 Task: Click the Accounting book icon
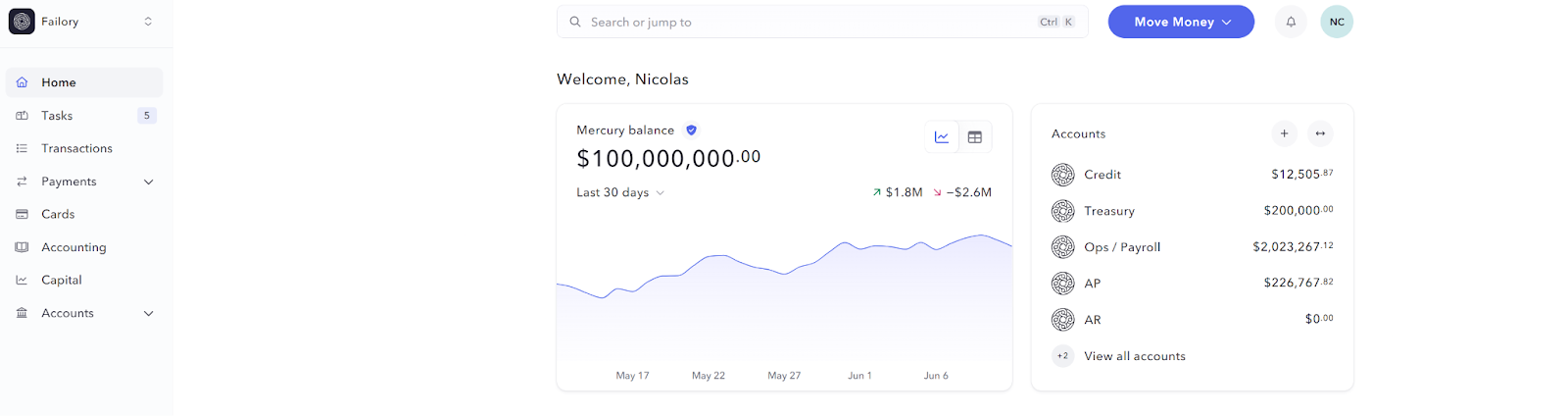point(22,247)
